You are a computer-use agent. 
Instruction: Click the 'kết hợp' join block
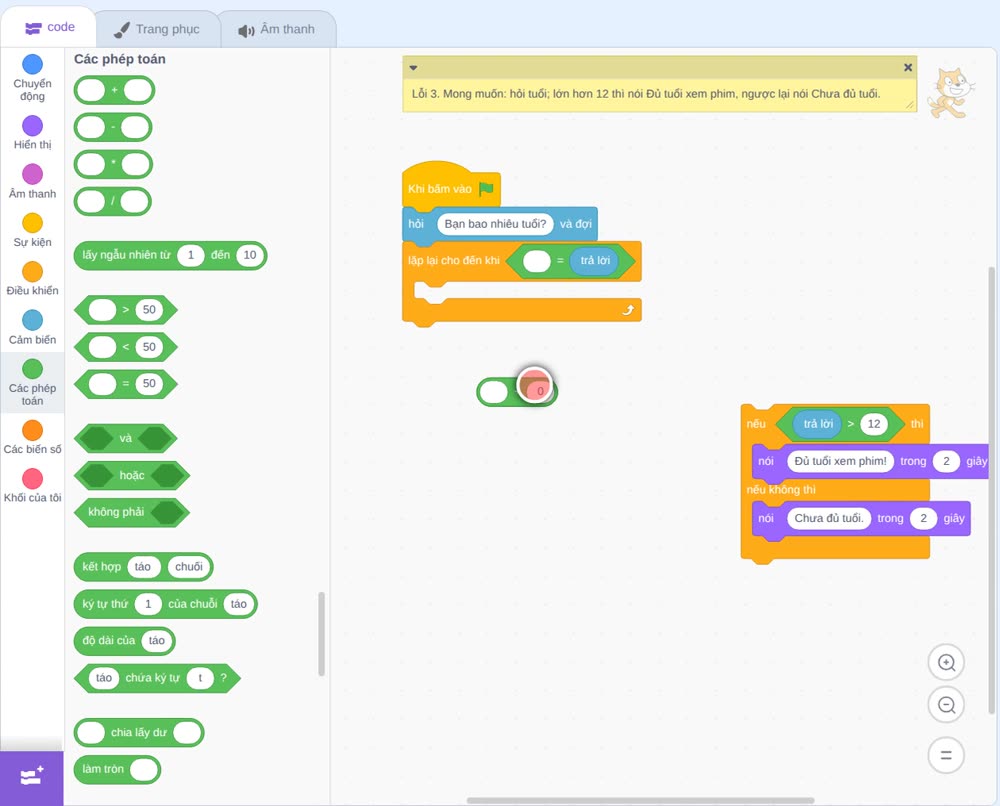tap(143, 567)
